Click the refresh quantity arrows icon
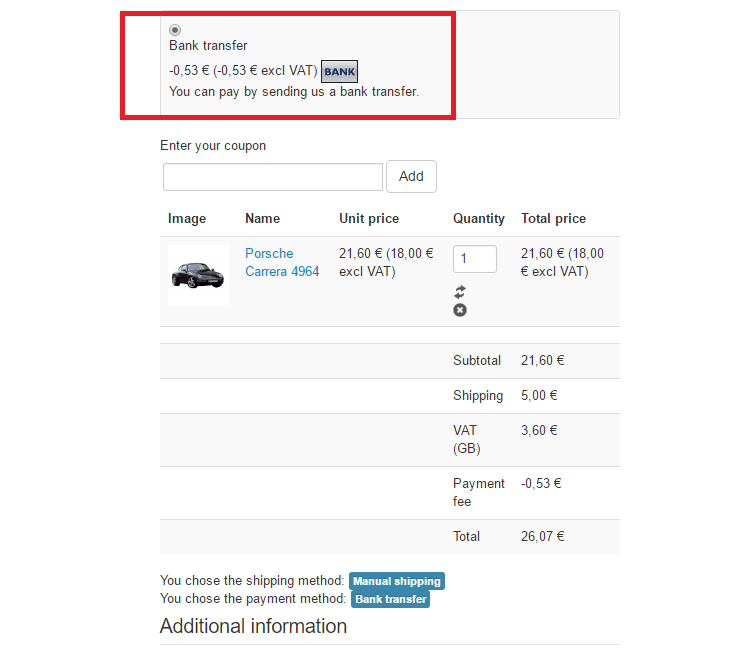This screenshot has height=654, width=752. [x=460, y=291]
